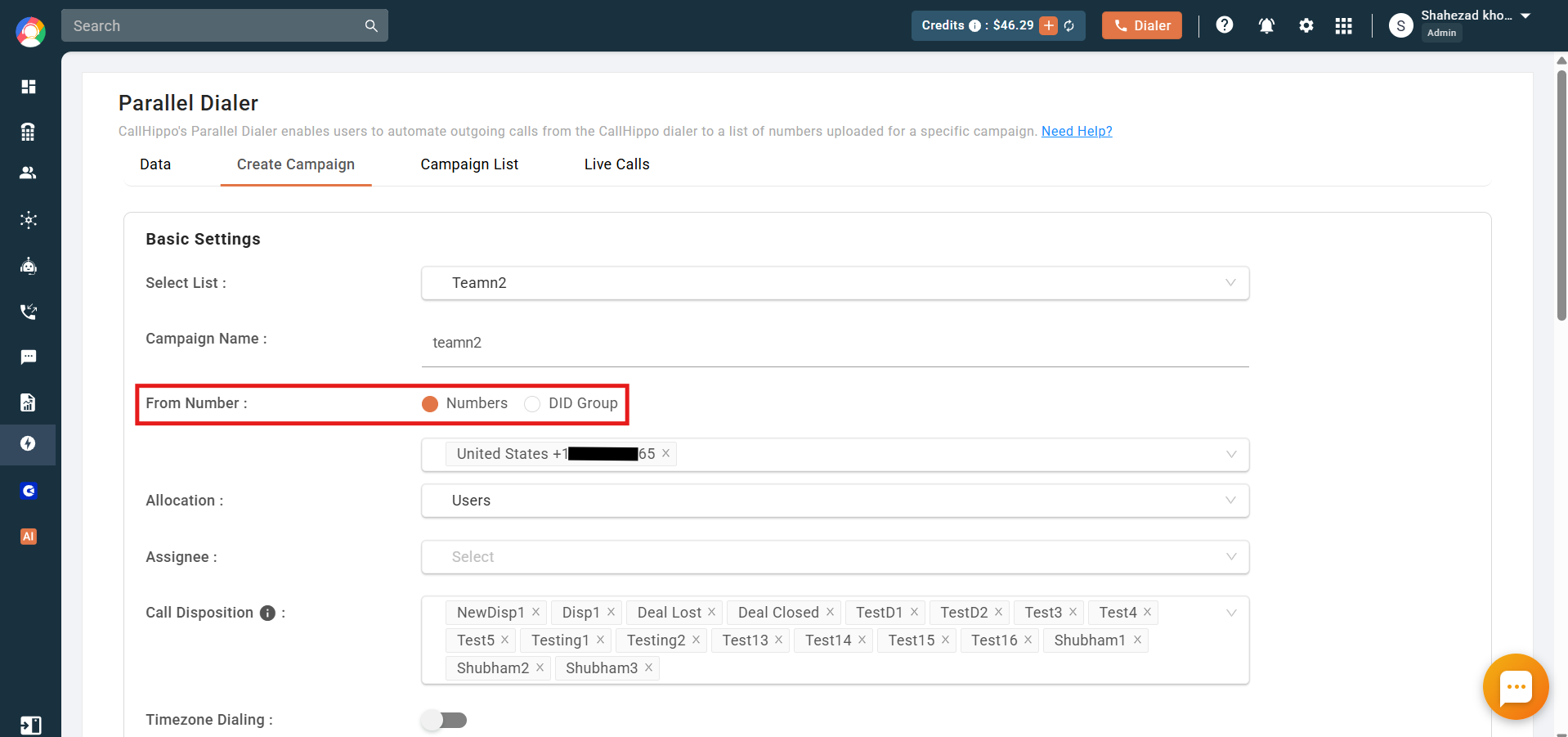Remove the Deal Closed disposition tag

click(x=830, y=612)
